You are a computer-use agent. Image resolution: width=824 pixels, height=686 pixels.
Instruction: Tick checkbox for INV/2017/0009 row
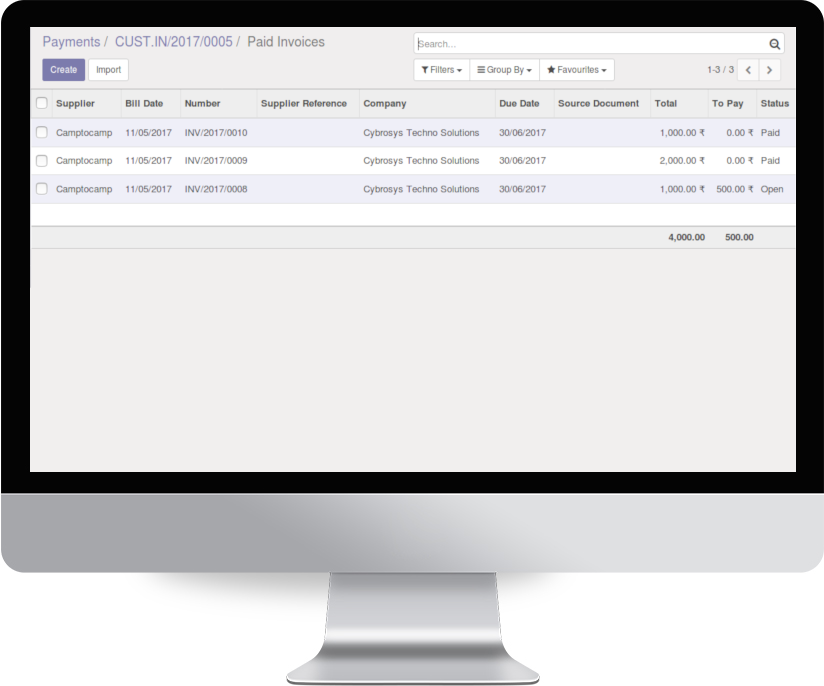(42, 161)
